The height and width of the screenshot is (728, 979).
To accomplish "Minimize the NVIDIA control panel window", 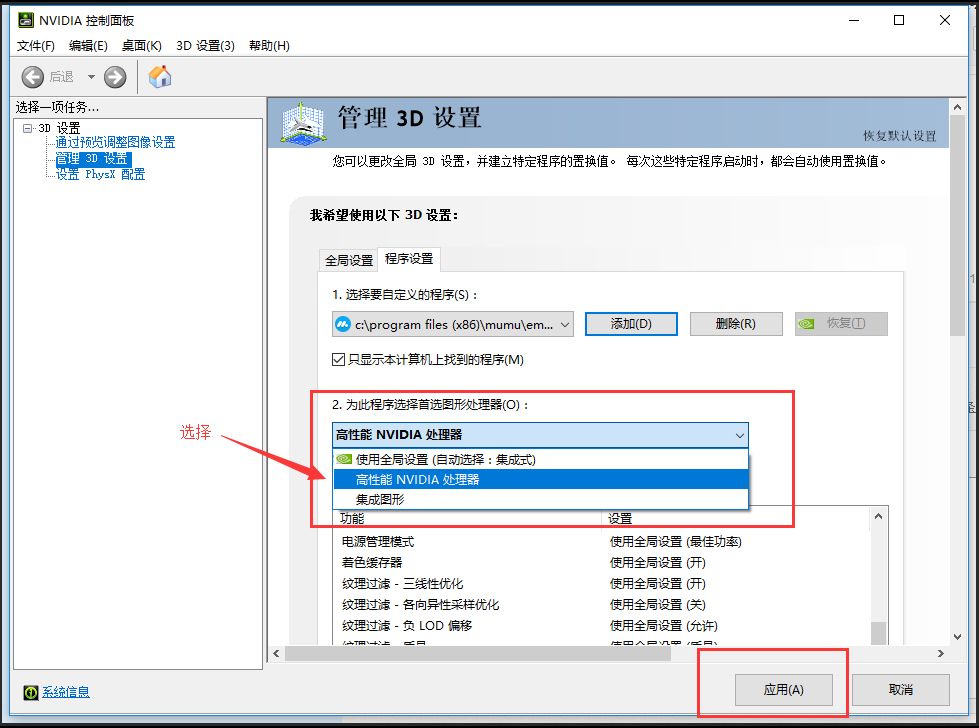I will click(854, 21).
